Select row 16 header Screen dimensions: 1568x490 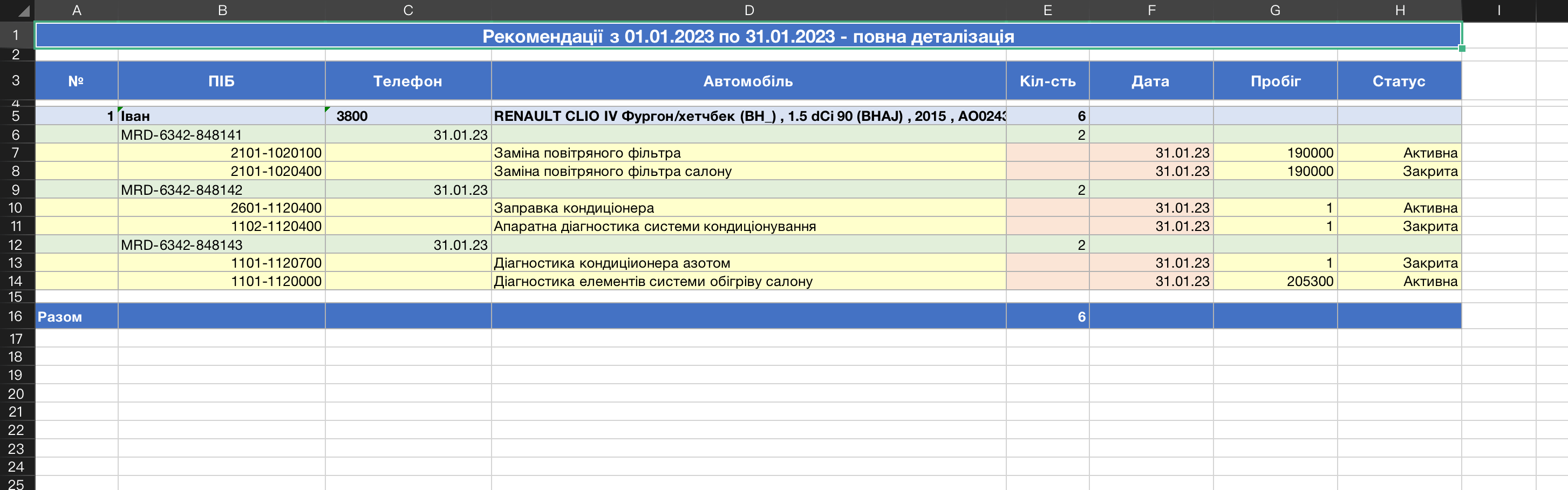pos(16,317)
